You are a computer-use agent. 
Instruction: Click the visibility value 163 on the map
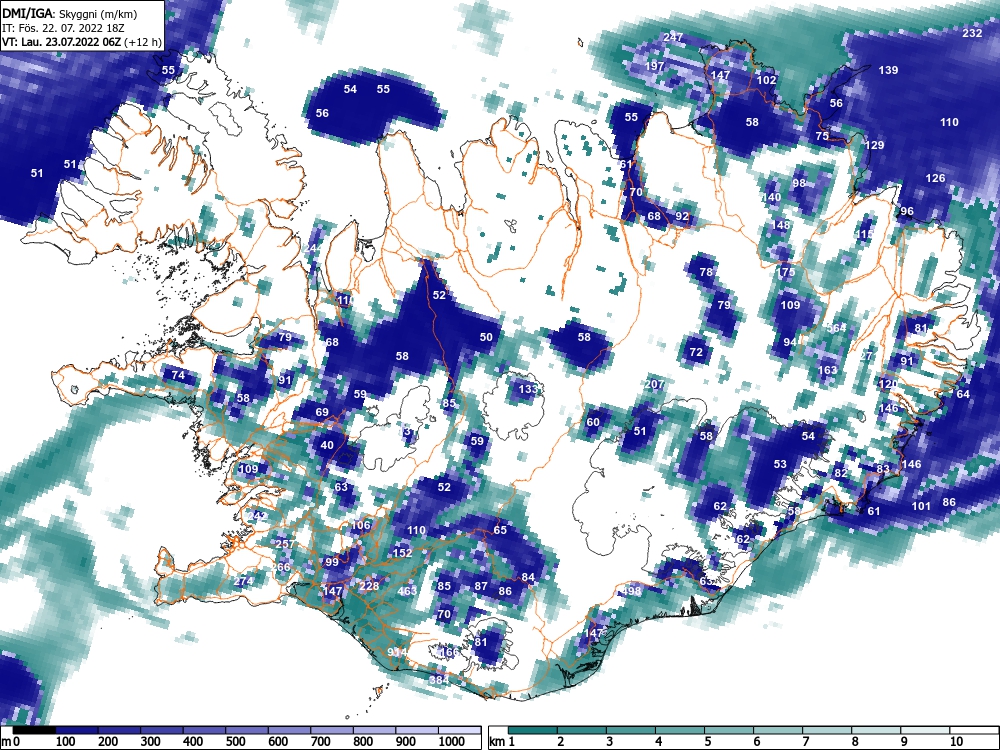(827, 370)
